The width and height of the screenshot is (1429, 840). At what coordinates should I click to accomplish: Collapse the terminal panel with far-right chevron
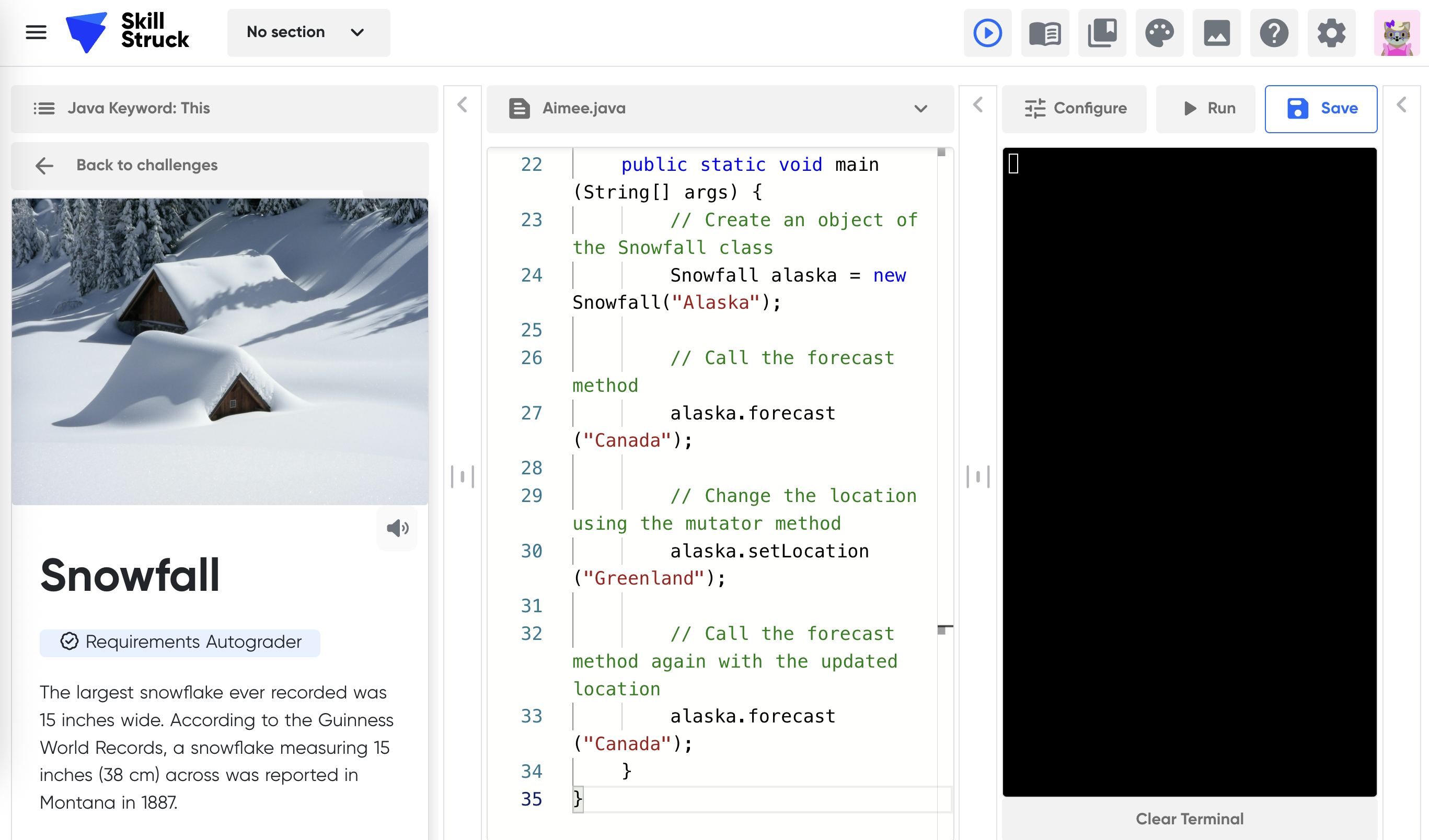pyautogui.click(x=1401, y=105)
